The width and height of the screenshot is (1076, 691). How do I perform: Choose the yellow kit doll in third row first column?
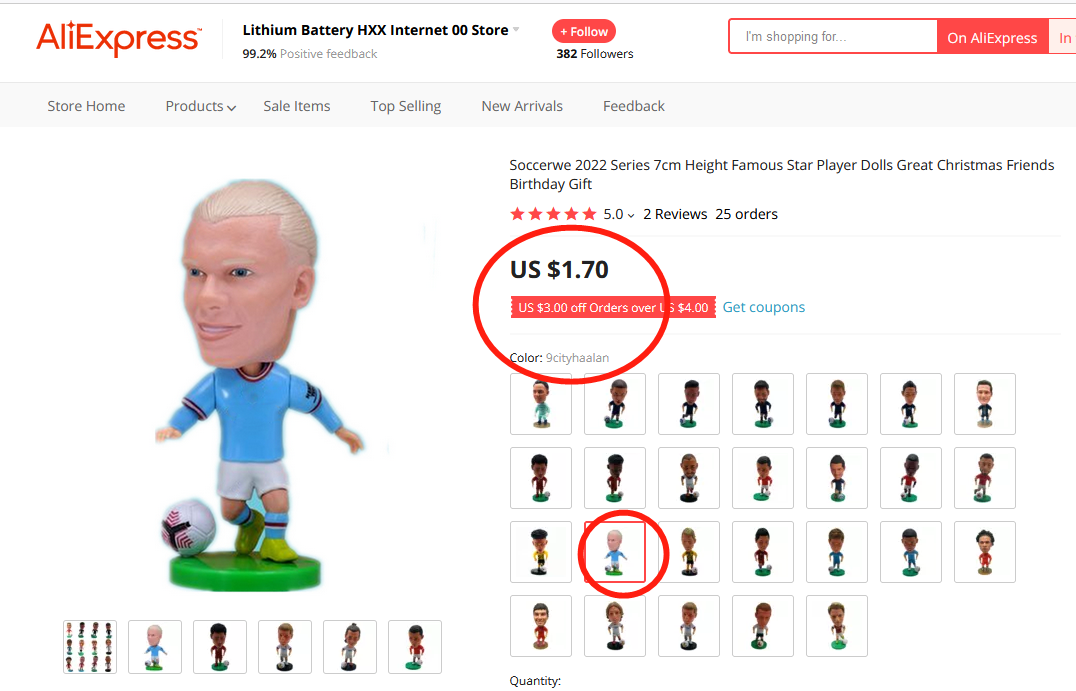(541, 552)
